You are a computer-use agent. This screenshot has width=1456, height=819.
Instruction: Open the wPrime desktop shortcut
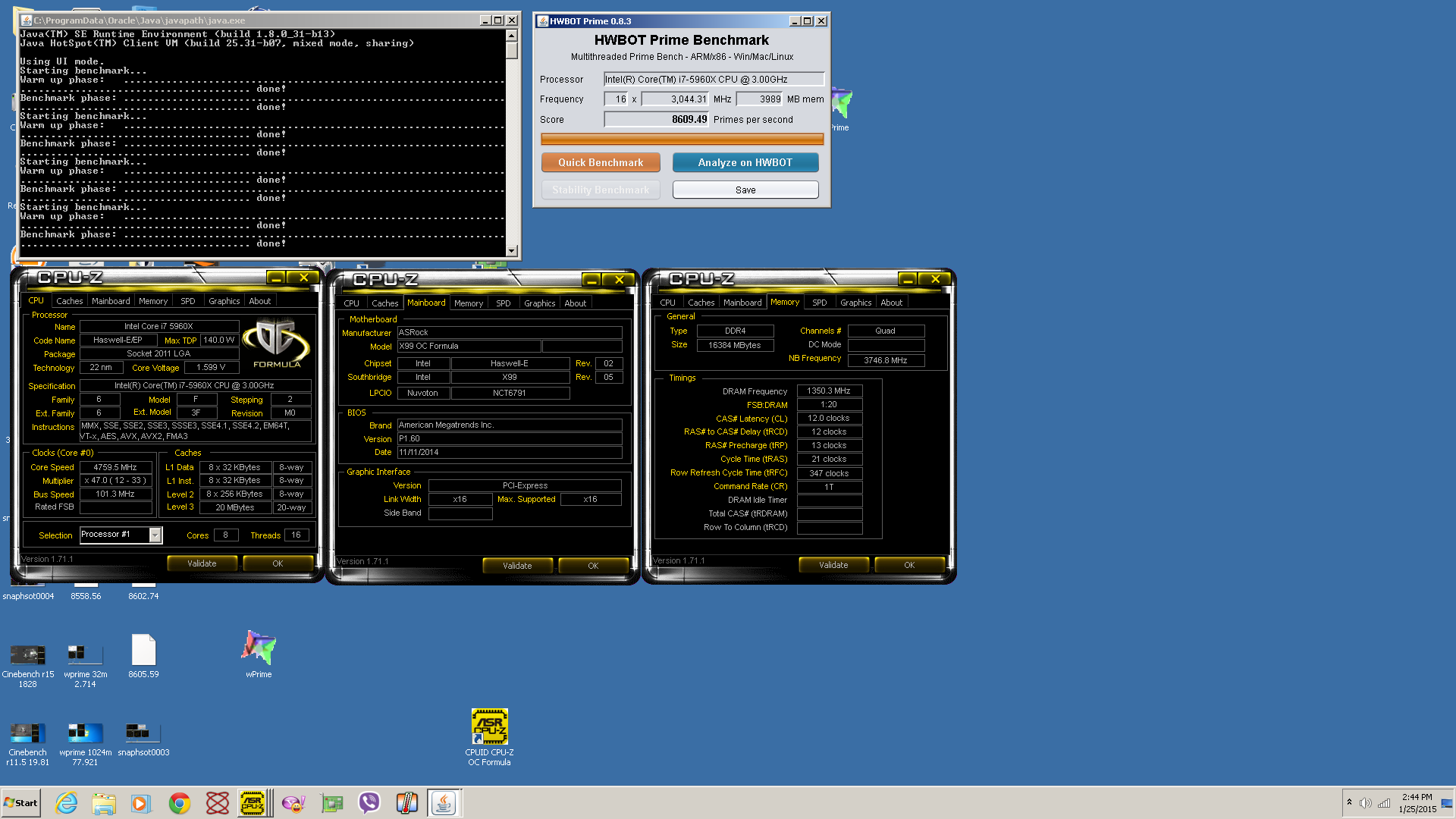click(259, 654)
